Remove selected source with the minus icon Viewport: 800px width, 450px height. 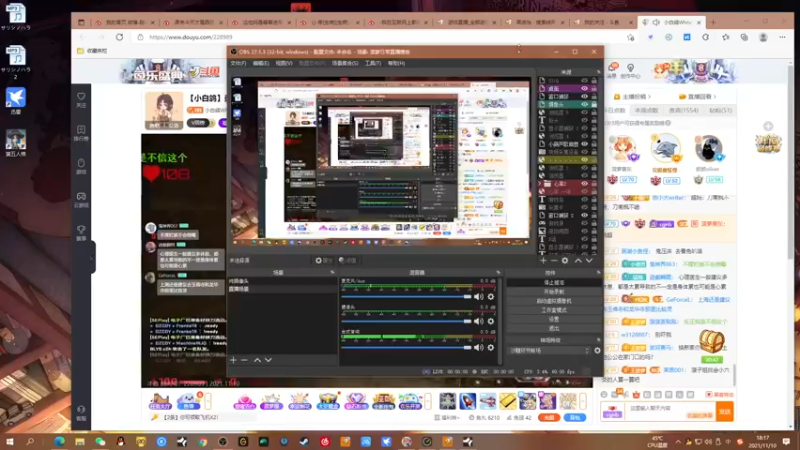[x=554, y=260]
